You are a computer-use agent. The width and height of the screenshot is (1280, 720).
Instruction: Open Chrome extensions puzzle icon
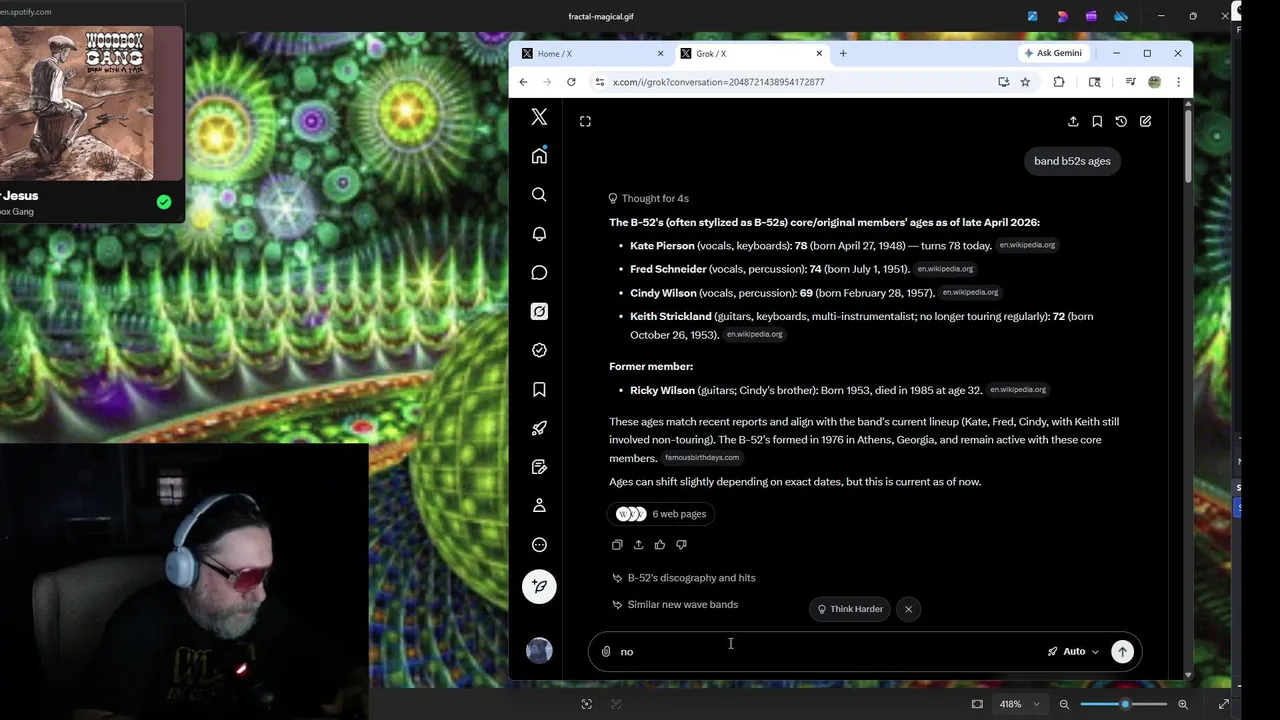[x=1059, y=82]
